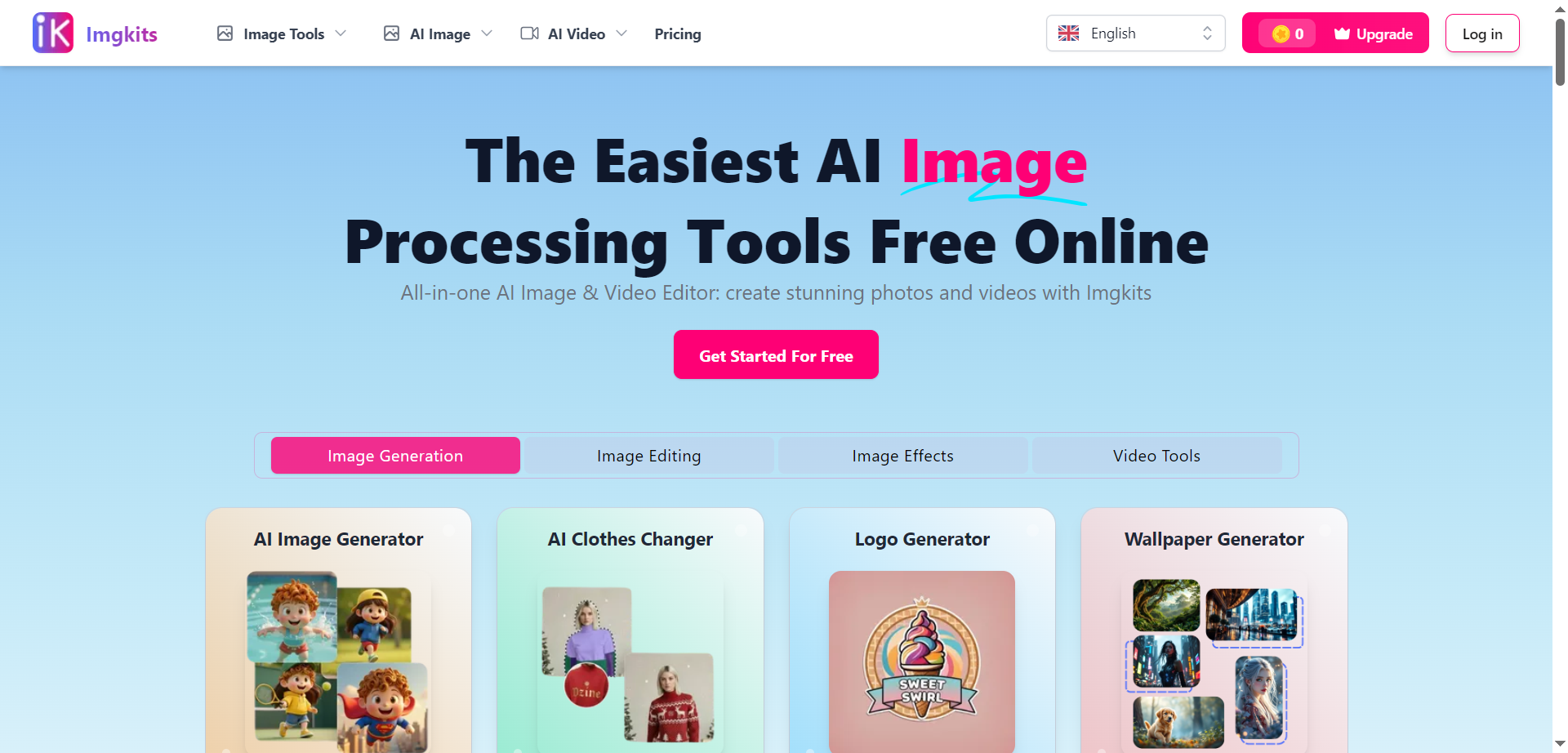The width and height of the screenshot is (1568, 753).
Task: Click the picture icon beside AI Image
Action: click(x=391, y=33)
